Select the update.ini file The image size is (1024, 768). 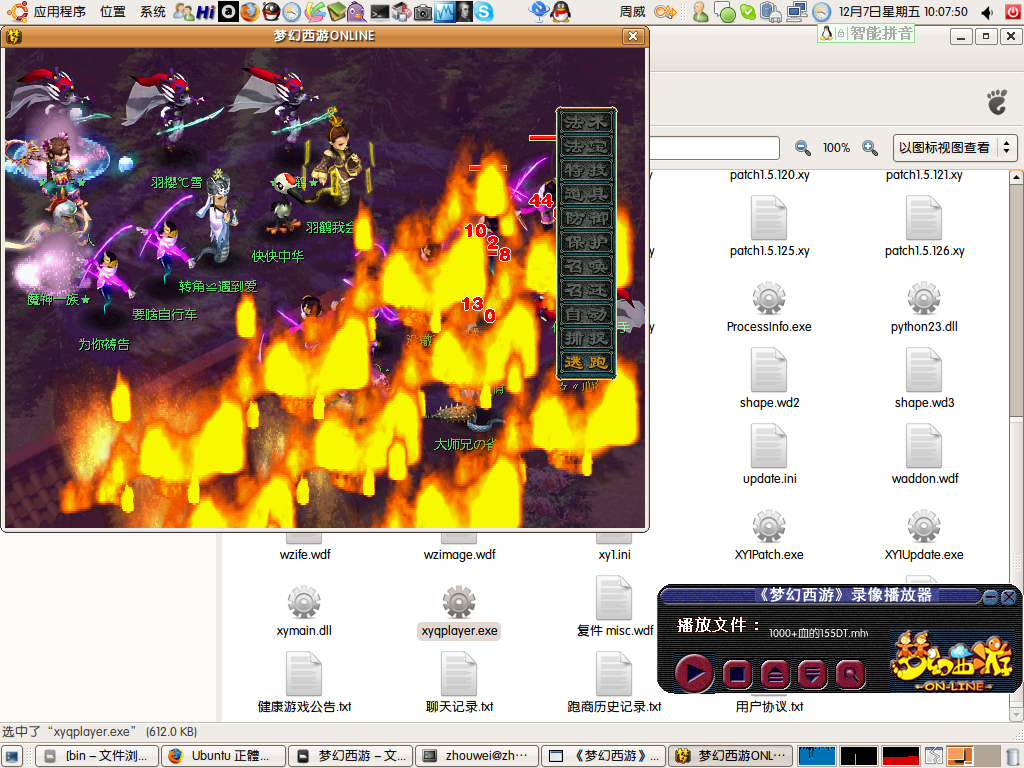point(769,455)
